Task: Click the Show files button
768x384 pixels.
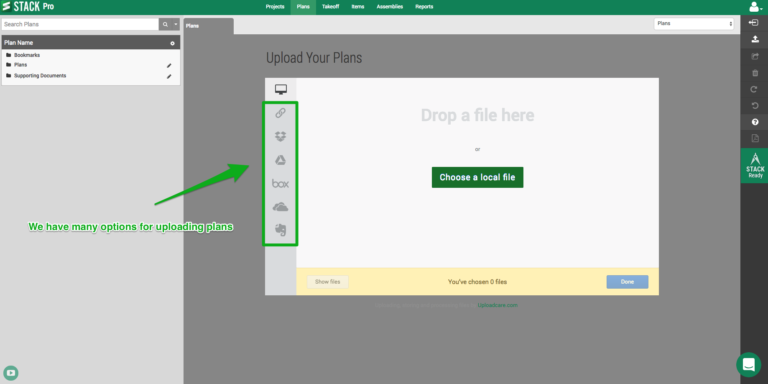Action: [x=328, y=282]
